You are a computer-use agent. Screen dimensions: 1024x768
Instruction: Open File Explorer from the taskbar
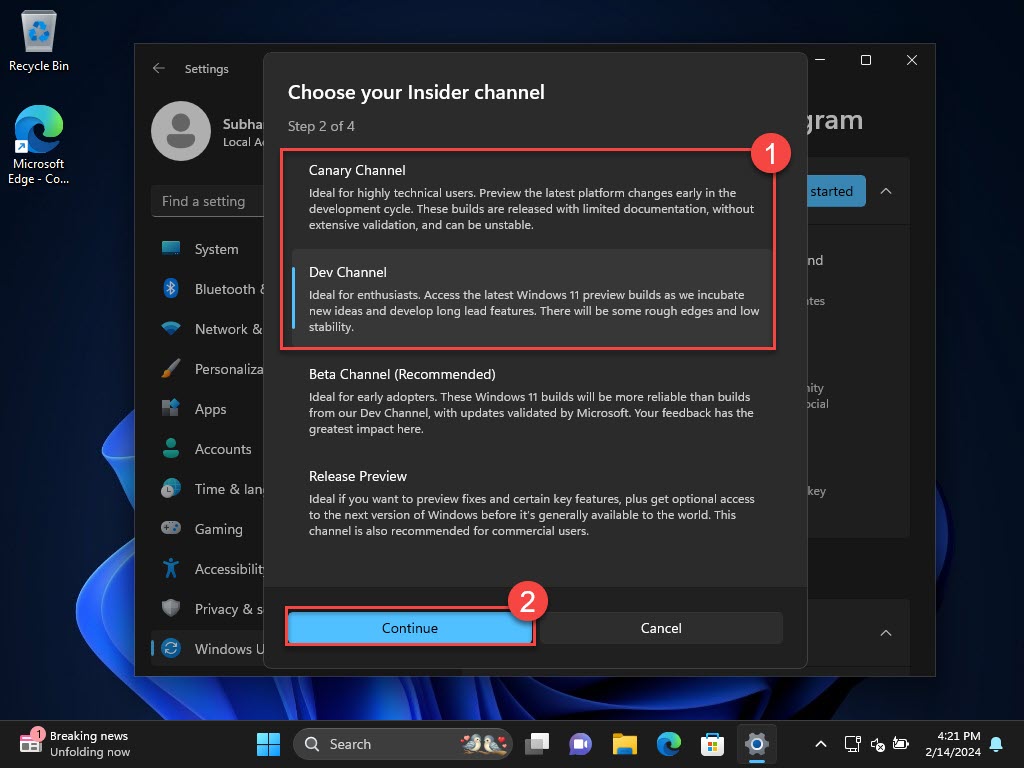[x=624, y=744]
